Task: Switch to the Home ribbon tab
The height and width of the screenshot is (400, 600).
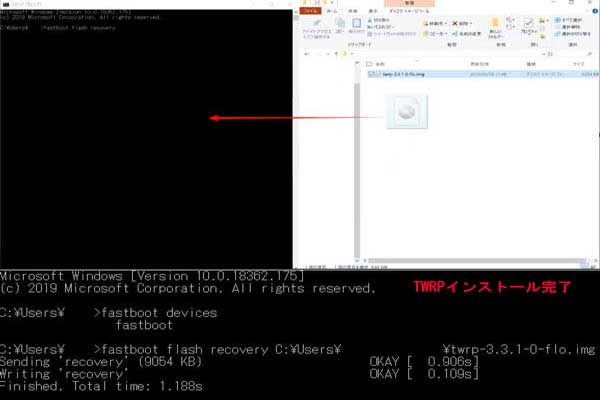Action: (x=331, y=11)
